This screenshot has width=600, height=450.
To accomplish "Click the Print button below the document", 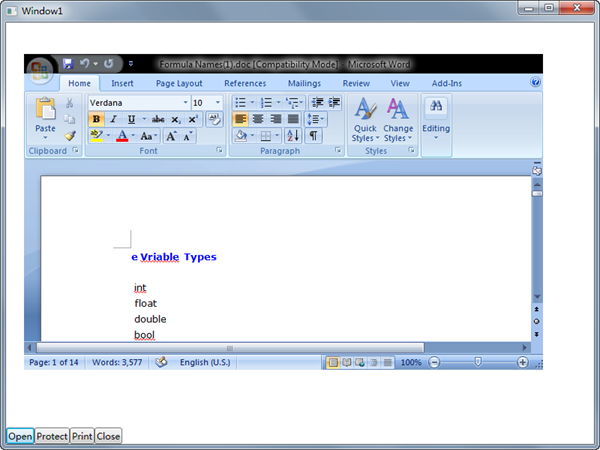I will point(82,436).
